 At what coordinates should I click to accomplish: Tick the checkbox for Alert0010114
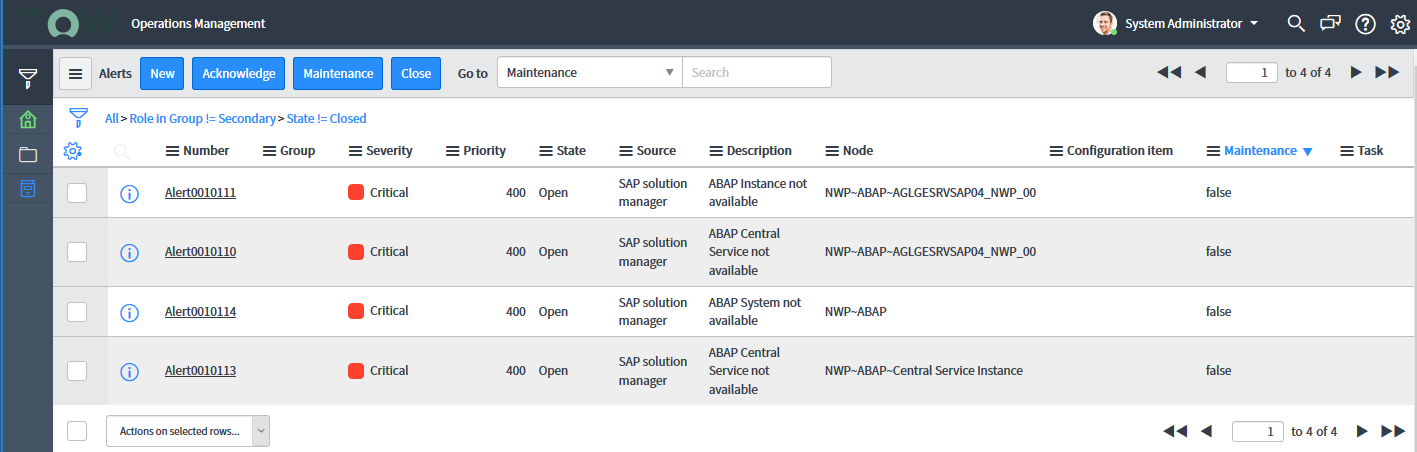(x=77, y=312)
